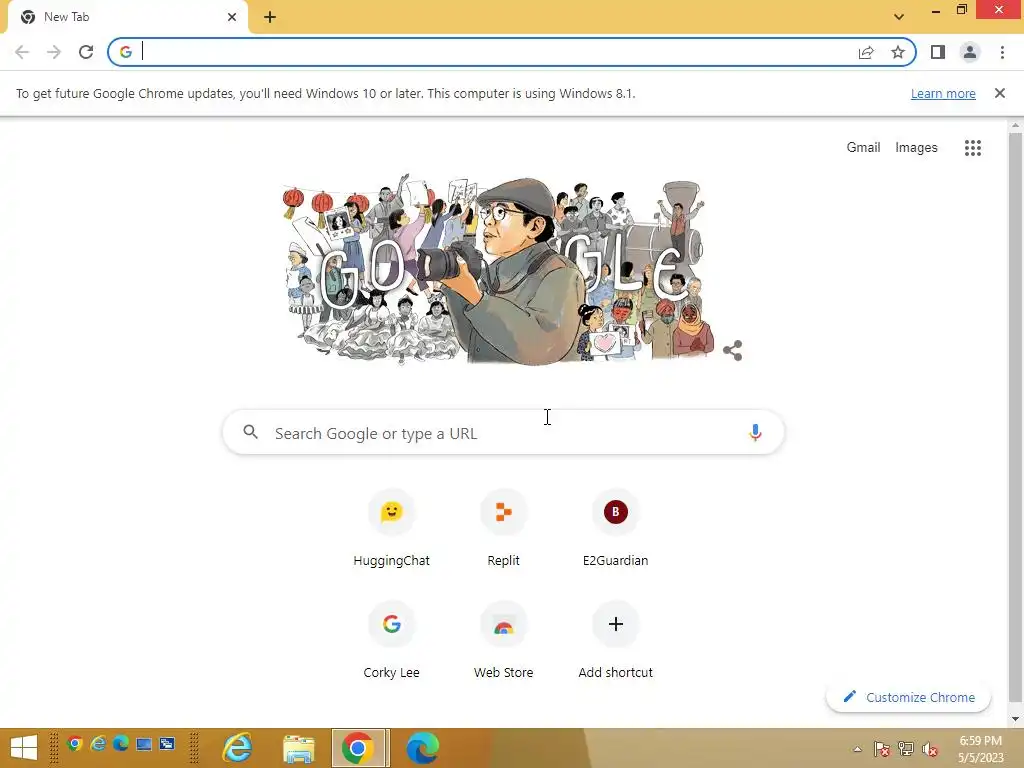Image resolution: width=1024 pixels, height=768 pixels.
Task: Open the Gmail link
Action: 863,148
